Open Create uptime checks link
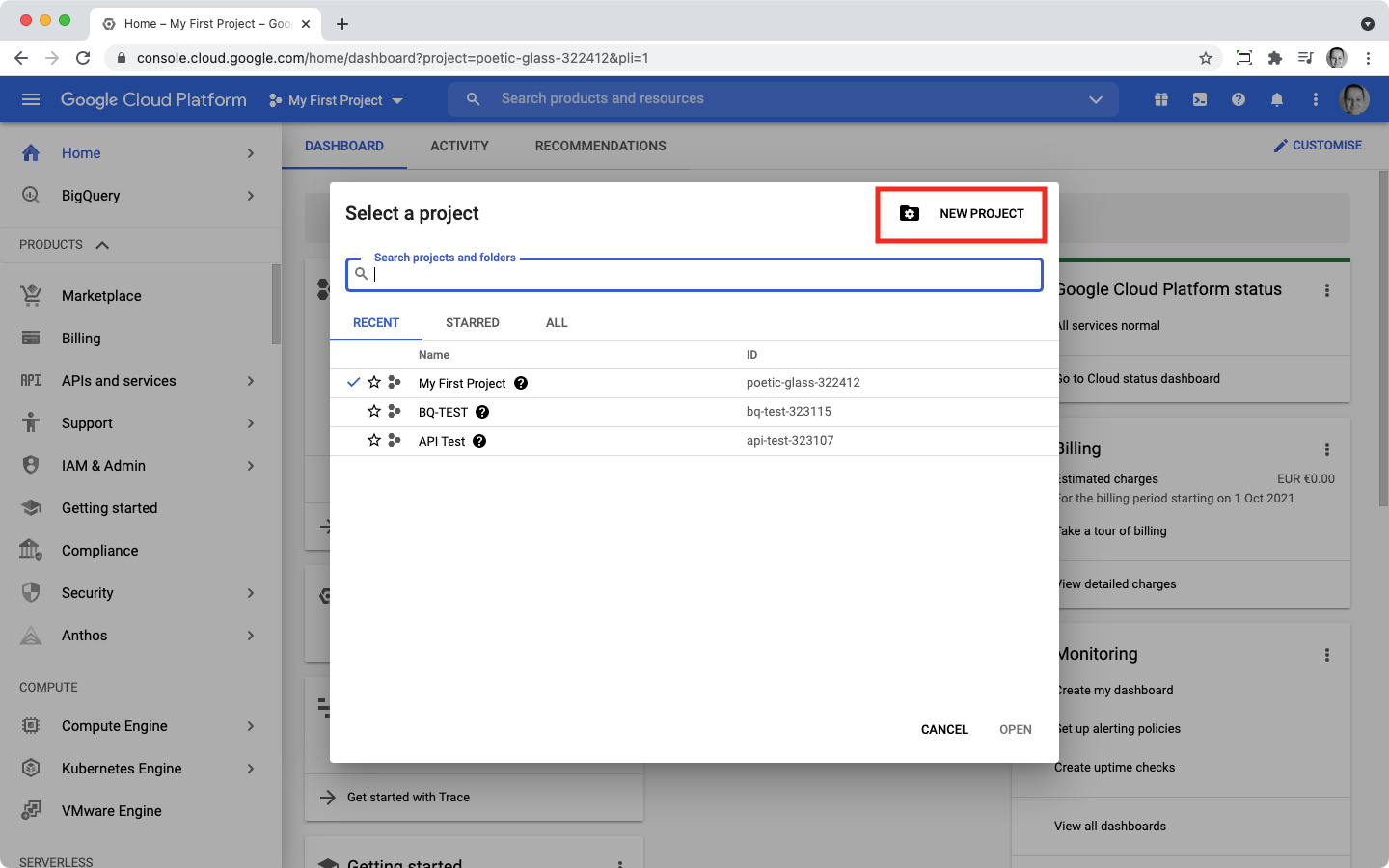The height and width of the screenshot is (868, 1389). [1114, 768]
